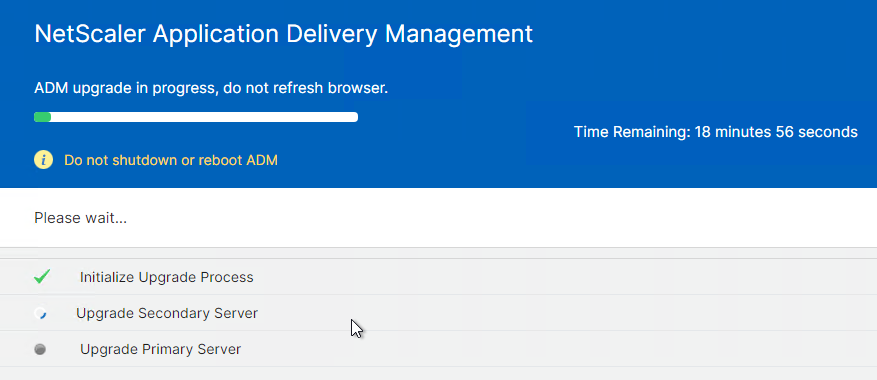Click the green checkmark icon
This screenshot has height=380, width=877.
pos(42,276)
